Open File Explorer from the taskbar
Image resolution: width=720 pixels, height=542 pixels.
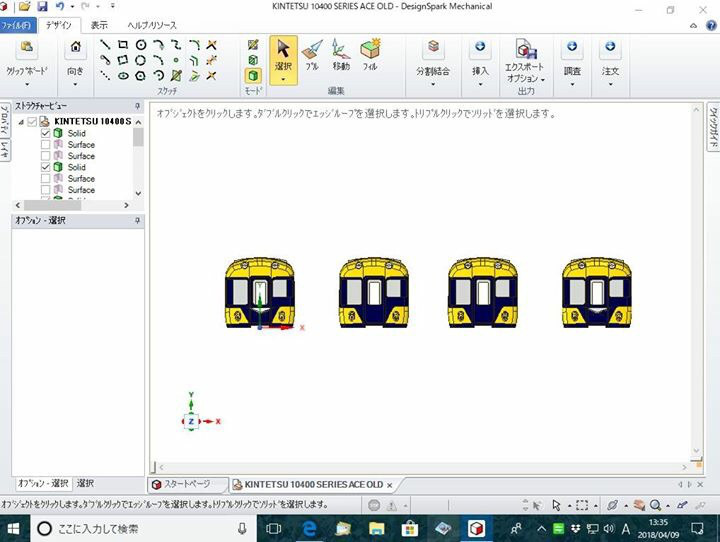point(377,529)
